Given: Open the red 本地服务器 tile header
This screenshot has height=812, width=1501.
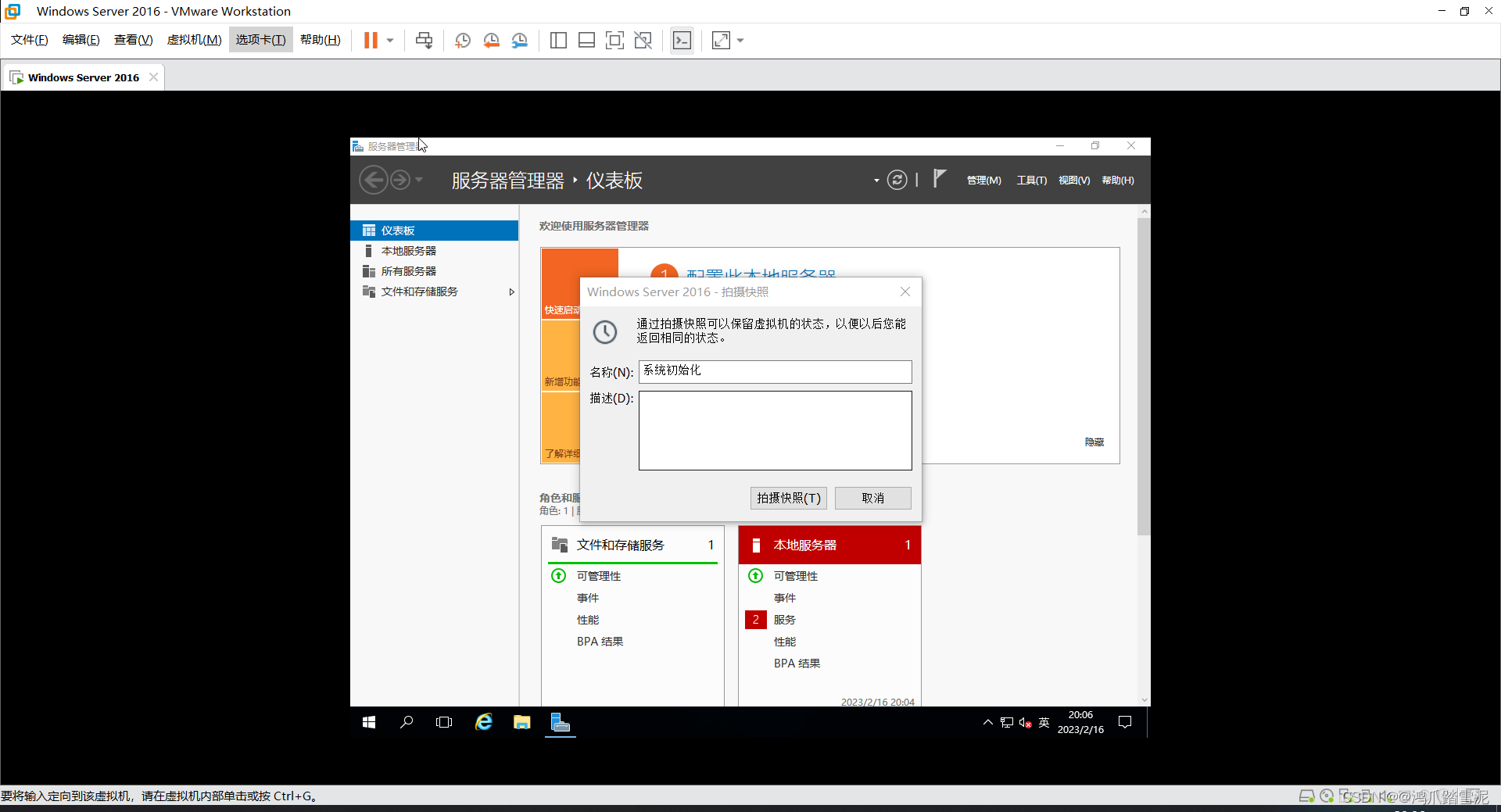Looking at the screenshot, I should click(829, 545).
